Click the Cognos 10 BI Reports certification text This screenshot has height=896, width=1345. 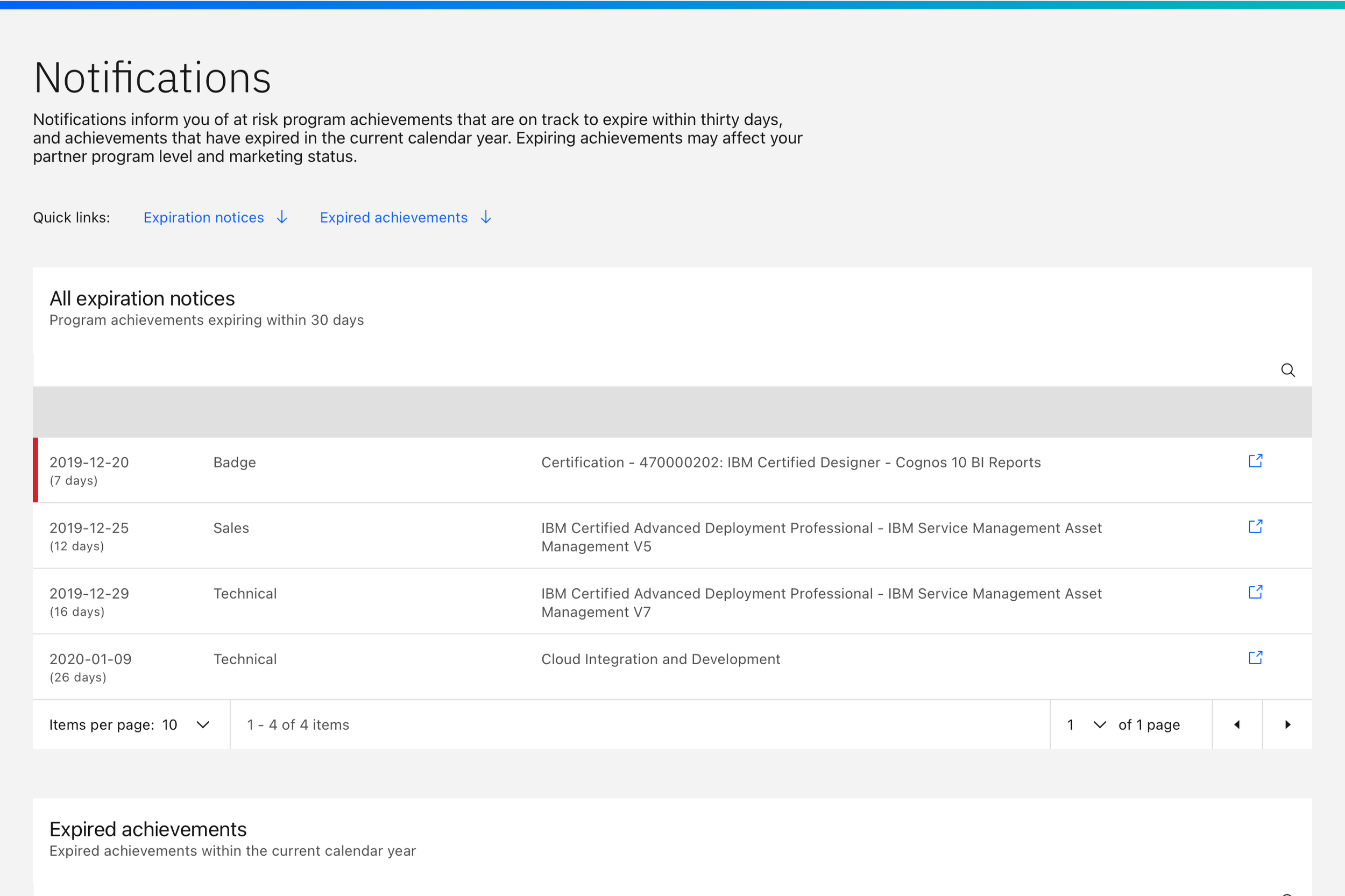791,463
